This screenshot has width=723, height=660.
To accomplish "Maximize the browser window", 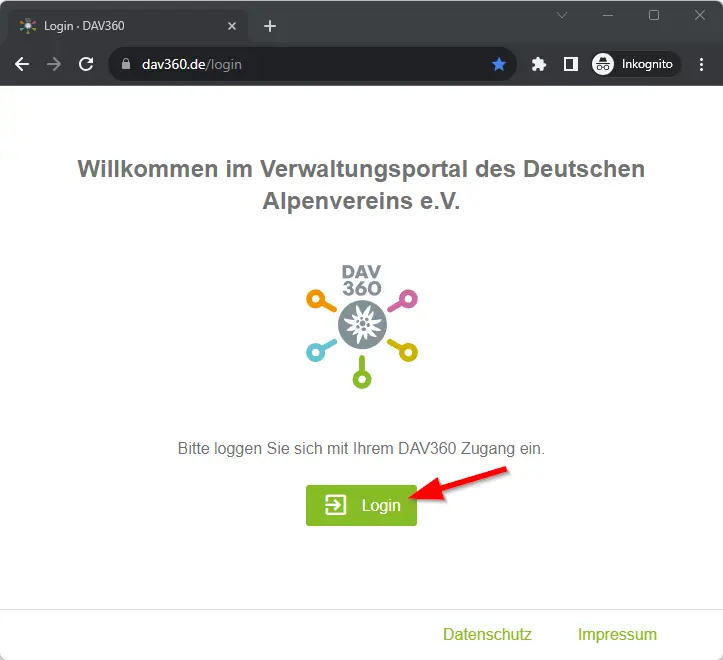I will (x=654, y=15).
